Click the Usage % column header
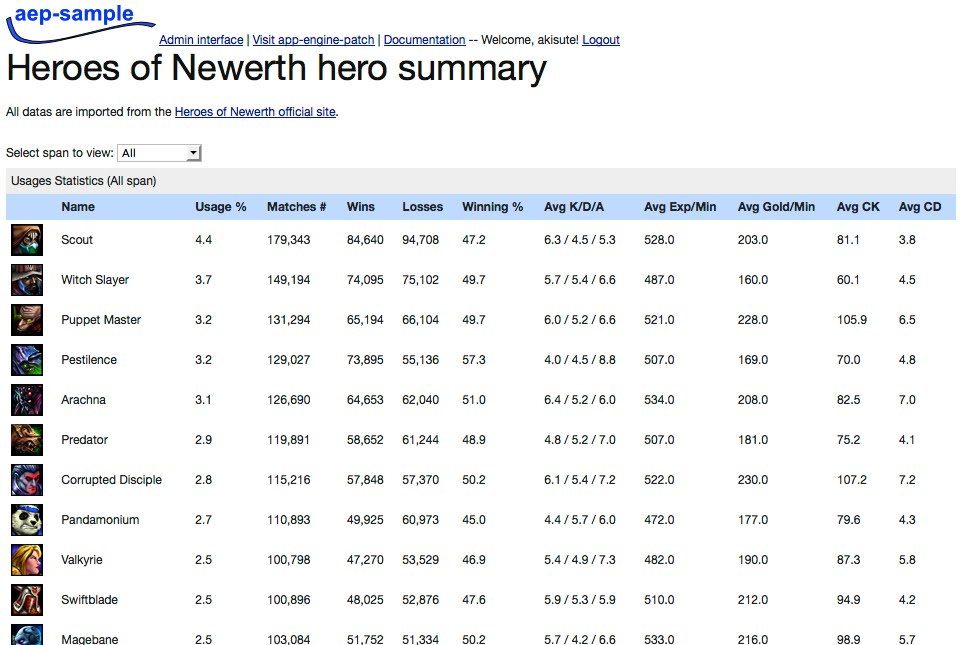Viewport: 964px width, 645px height. pos(221,207)
